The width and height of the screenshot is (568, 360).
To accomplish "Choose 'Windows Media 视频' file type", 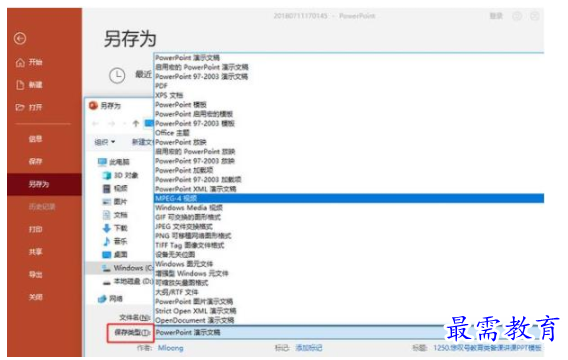I will tap(189, 208).
